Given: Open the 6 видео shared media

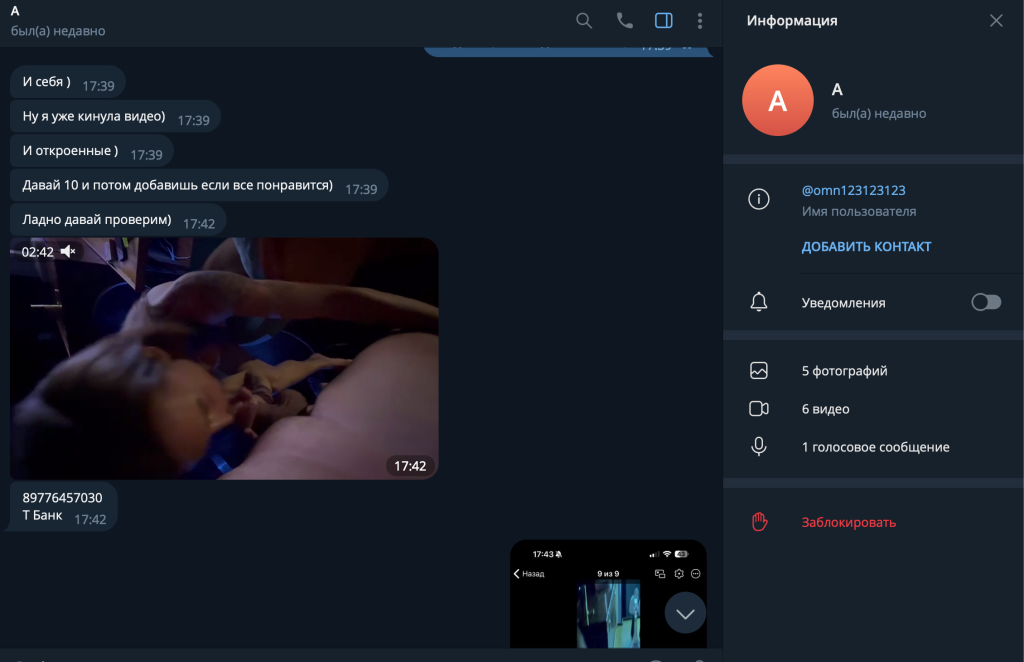Looking at the screenshot, I should point(825,409).
